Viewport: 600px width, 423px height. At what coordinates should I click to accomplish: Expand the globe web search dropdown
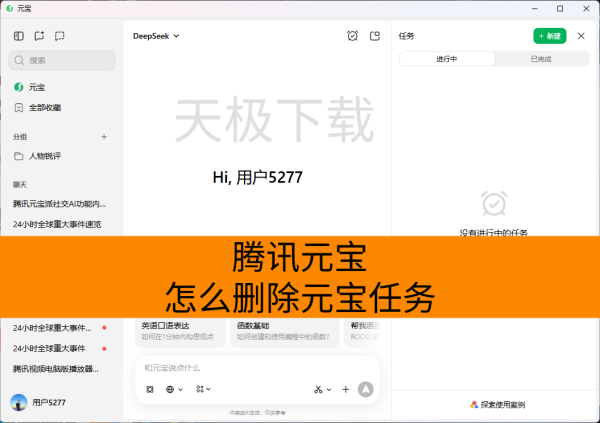[174, 389]
